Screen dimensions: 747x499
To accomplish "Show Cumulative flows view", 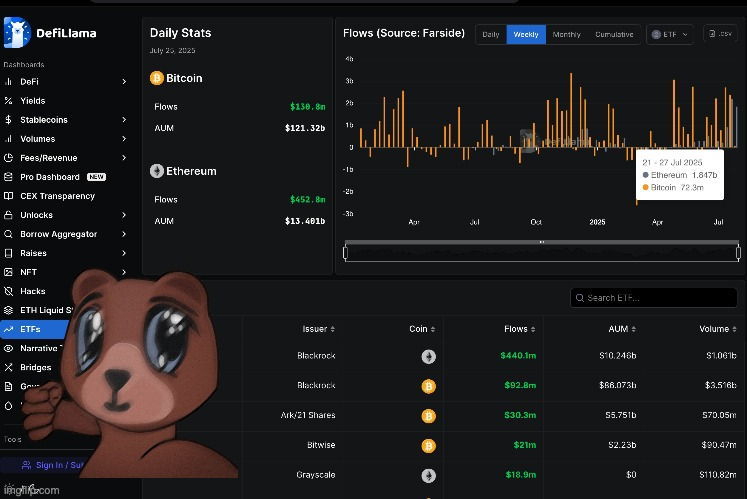I will point(614,34).
